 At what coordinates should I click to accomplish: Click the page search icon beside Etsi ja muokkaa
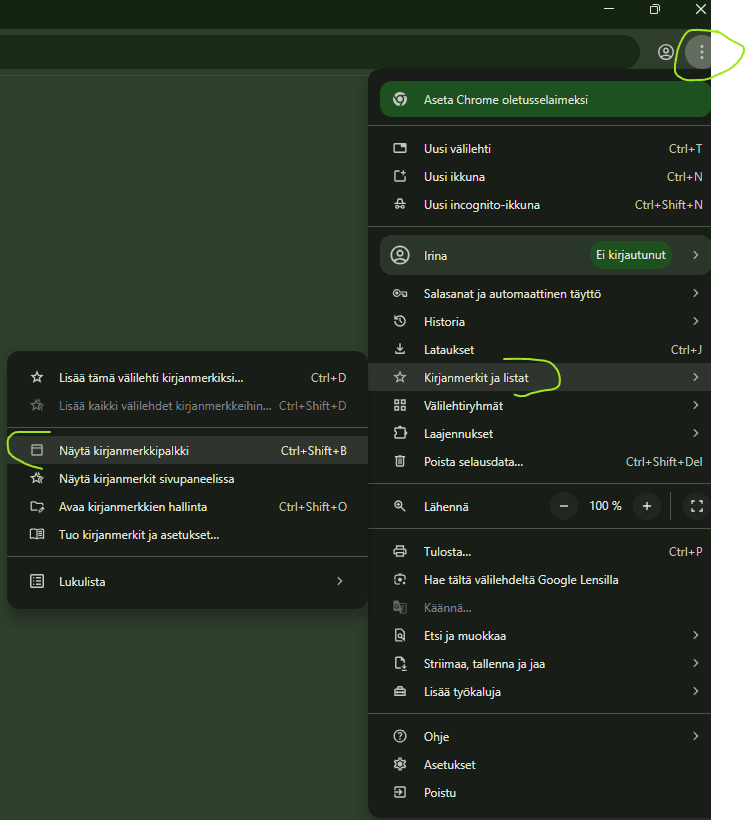(x=400, y=635)
